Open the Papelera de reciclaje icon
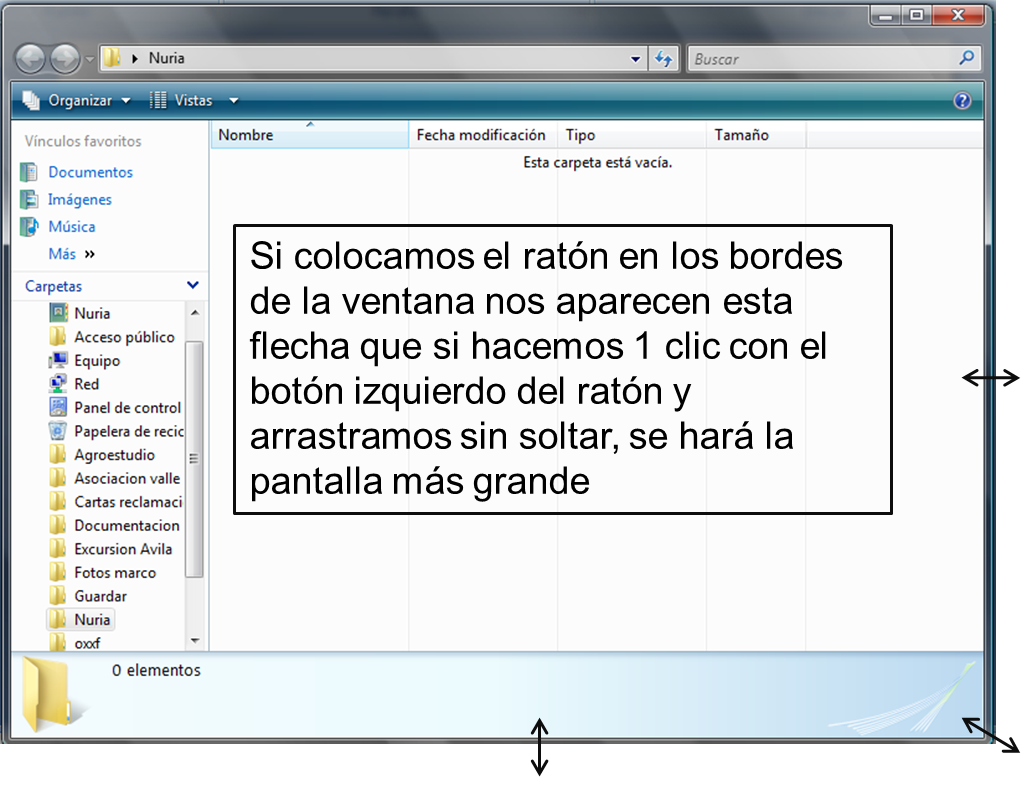The width and height of the screenshot is (1036, 792). [58, 430]
